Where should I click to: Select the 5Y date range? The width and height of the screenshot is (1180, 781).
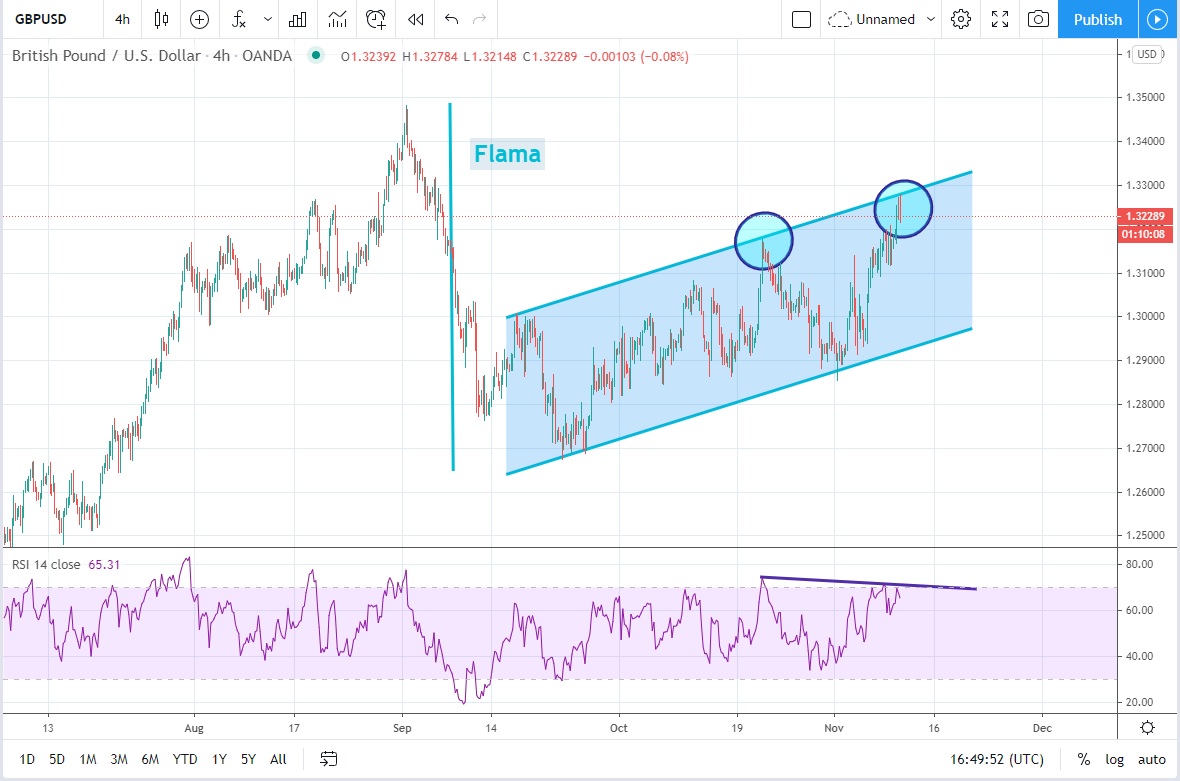pyautogui.click(x=248, y=759)
